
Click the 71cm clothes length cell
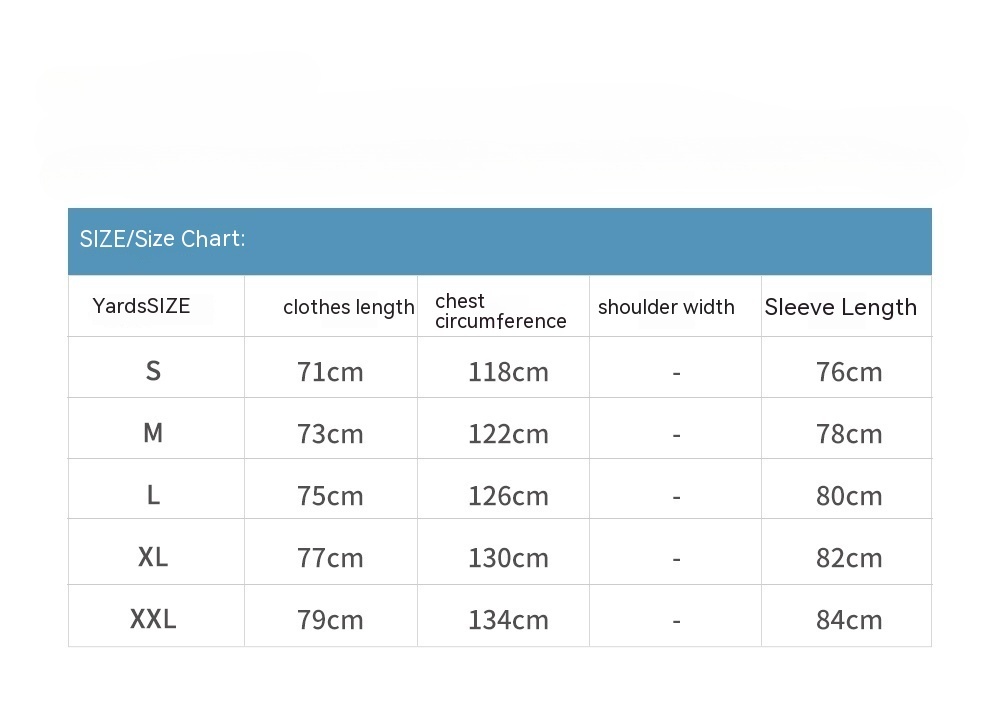click(330, 372)
